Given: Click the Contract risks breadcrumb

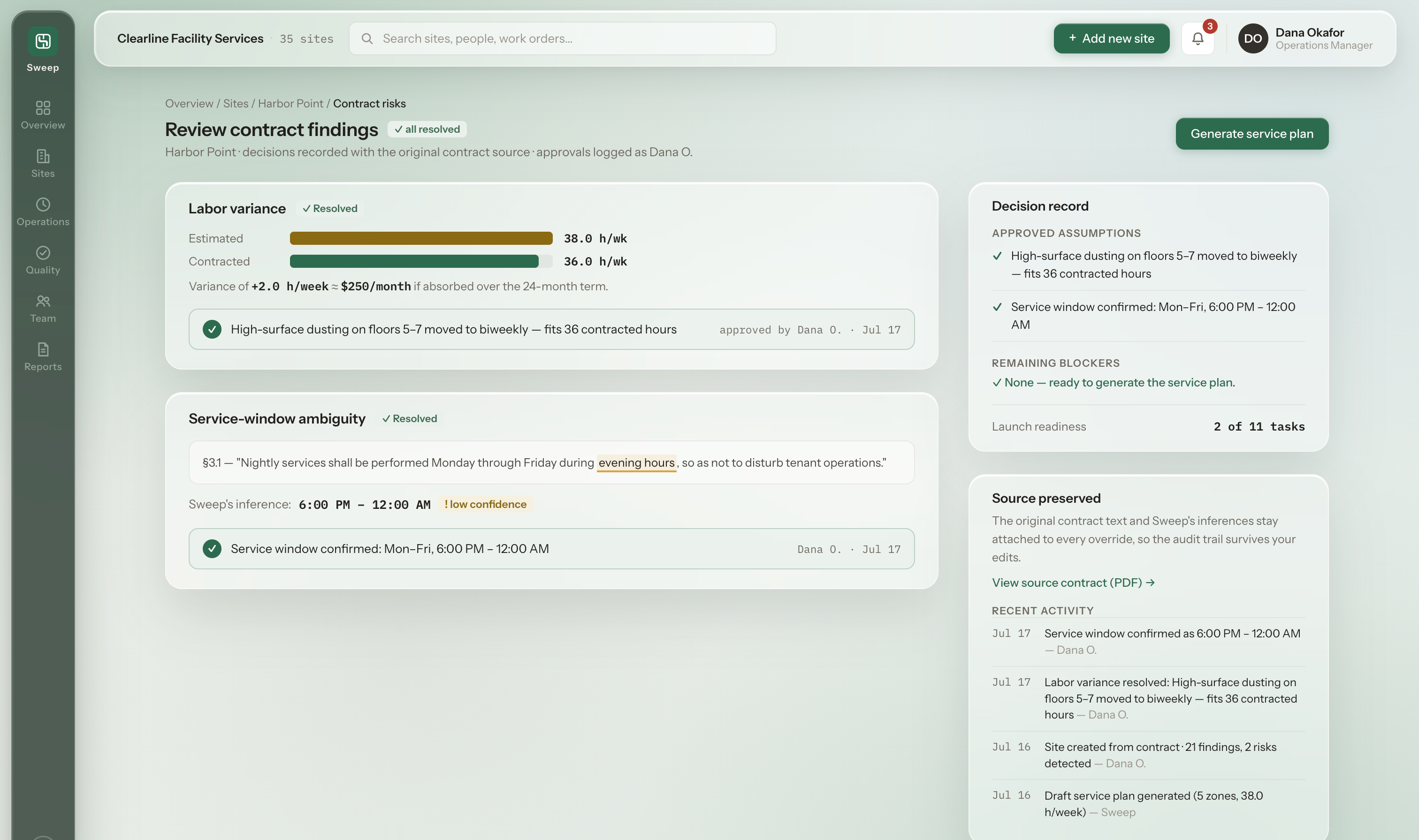Looking at the screenshot, I should tap(369, 104).
